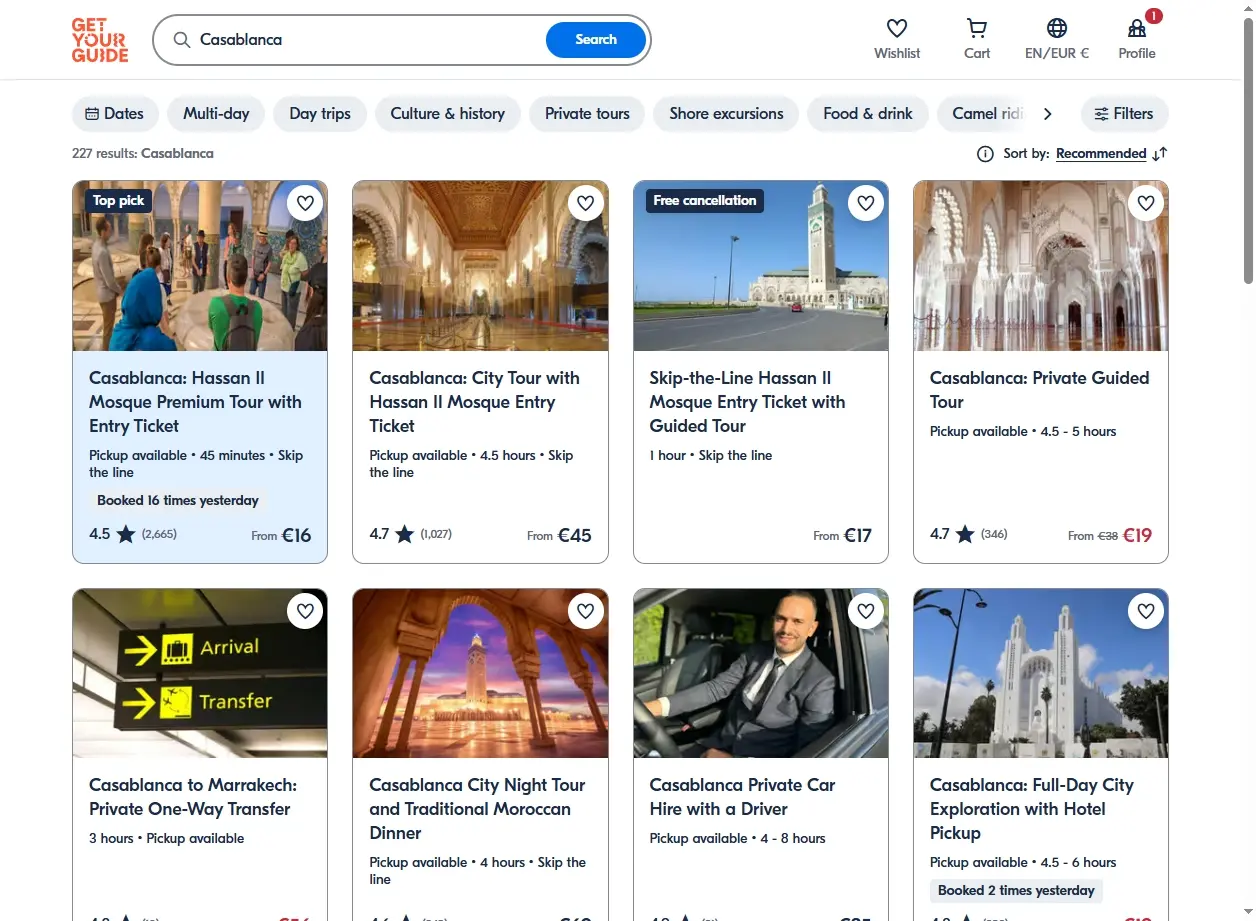
Task: Open Full-Day City Exploration title
Action: tap(1032, 809)
